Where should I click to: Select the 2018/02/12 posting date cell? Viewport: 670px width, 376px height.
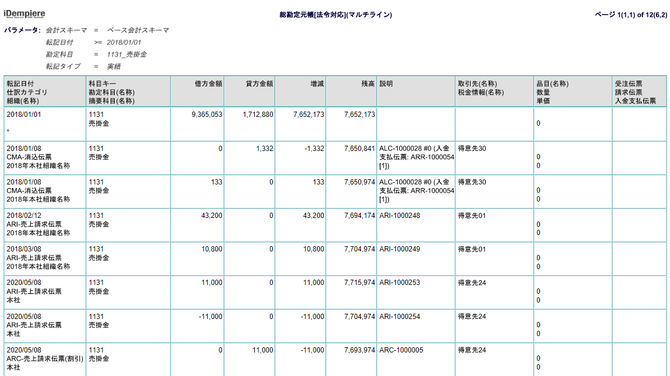[24, 216]
